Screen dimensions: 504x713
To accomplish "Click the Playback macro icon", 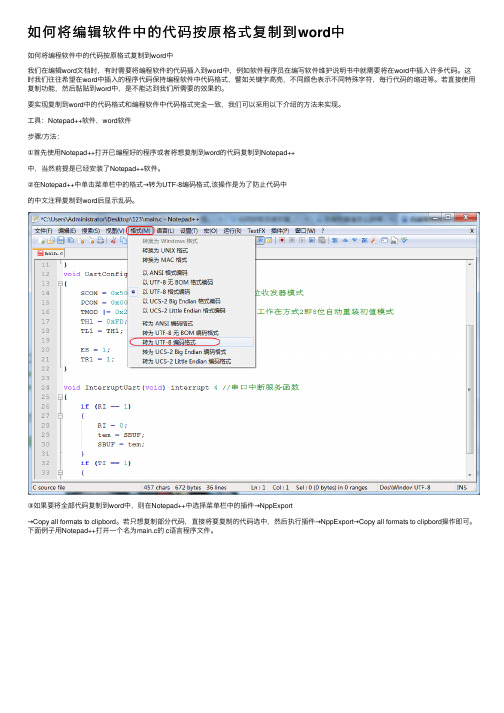I will (x=302, y=240).
